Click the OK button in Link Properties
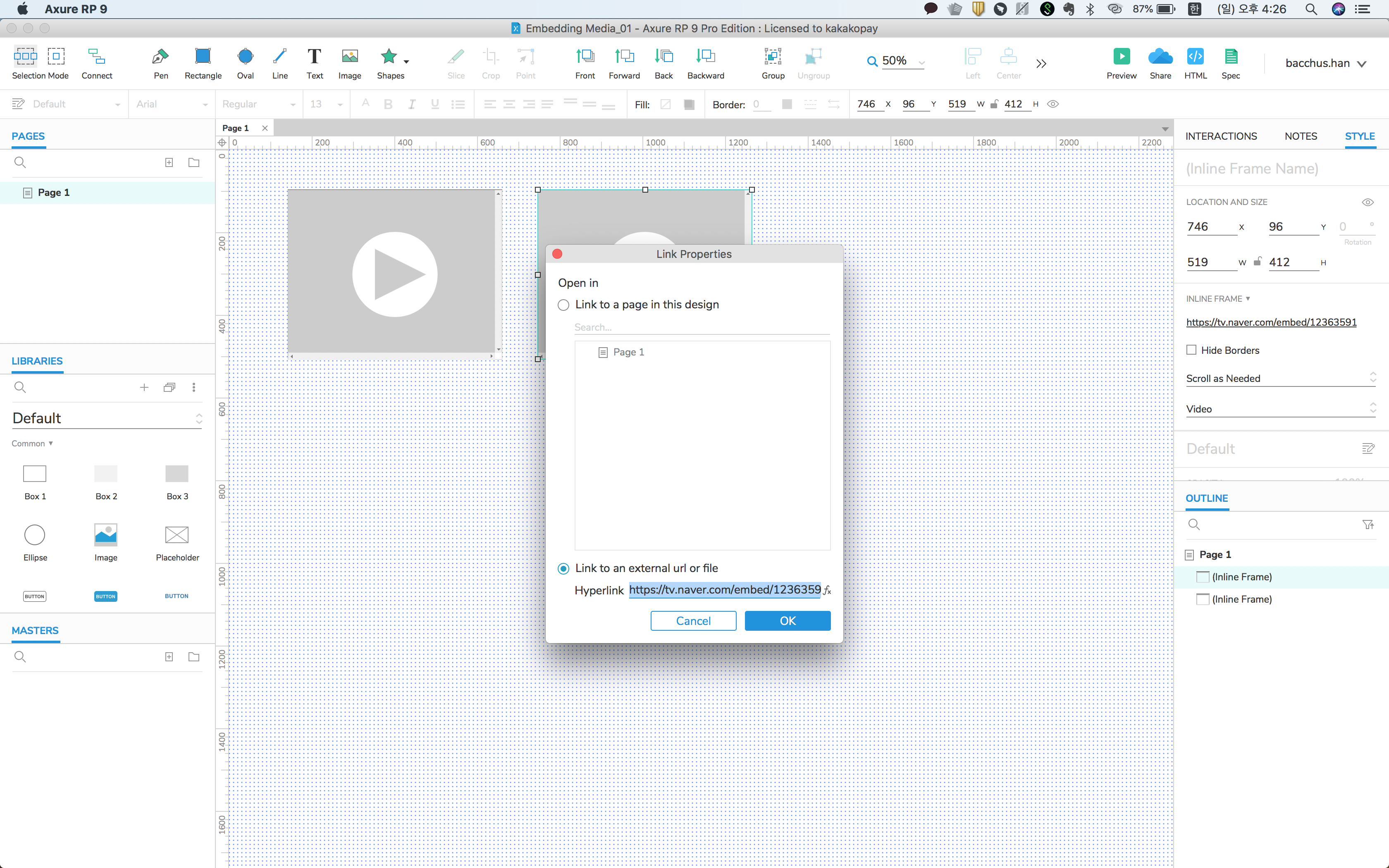 pyautogui.click(x=788, y=620)
